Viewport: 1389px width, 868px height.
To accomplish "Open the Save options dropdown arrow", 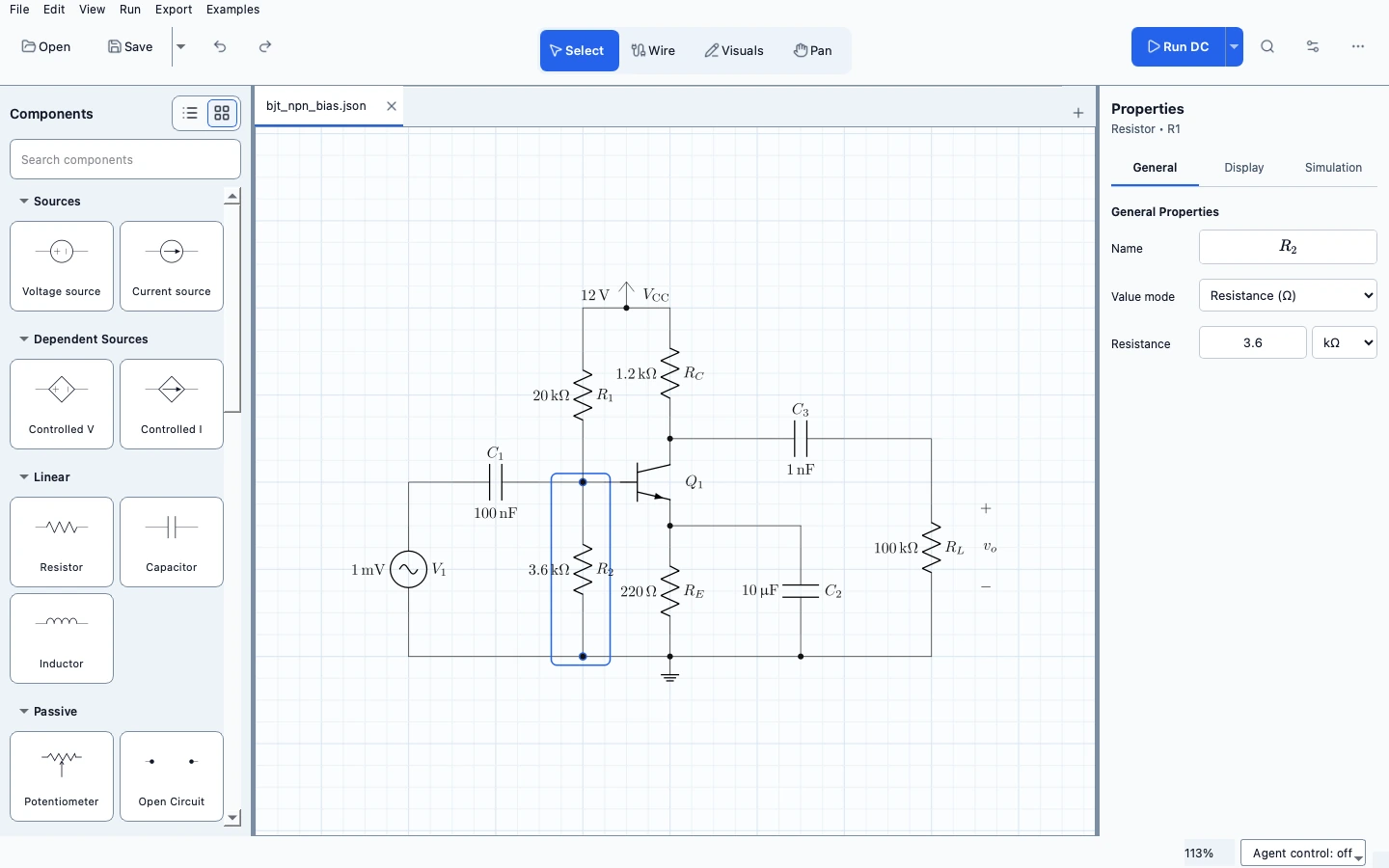I will [x=180, y=46].
